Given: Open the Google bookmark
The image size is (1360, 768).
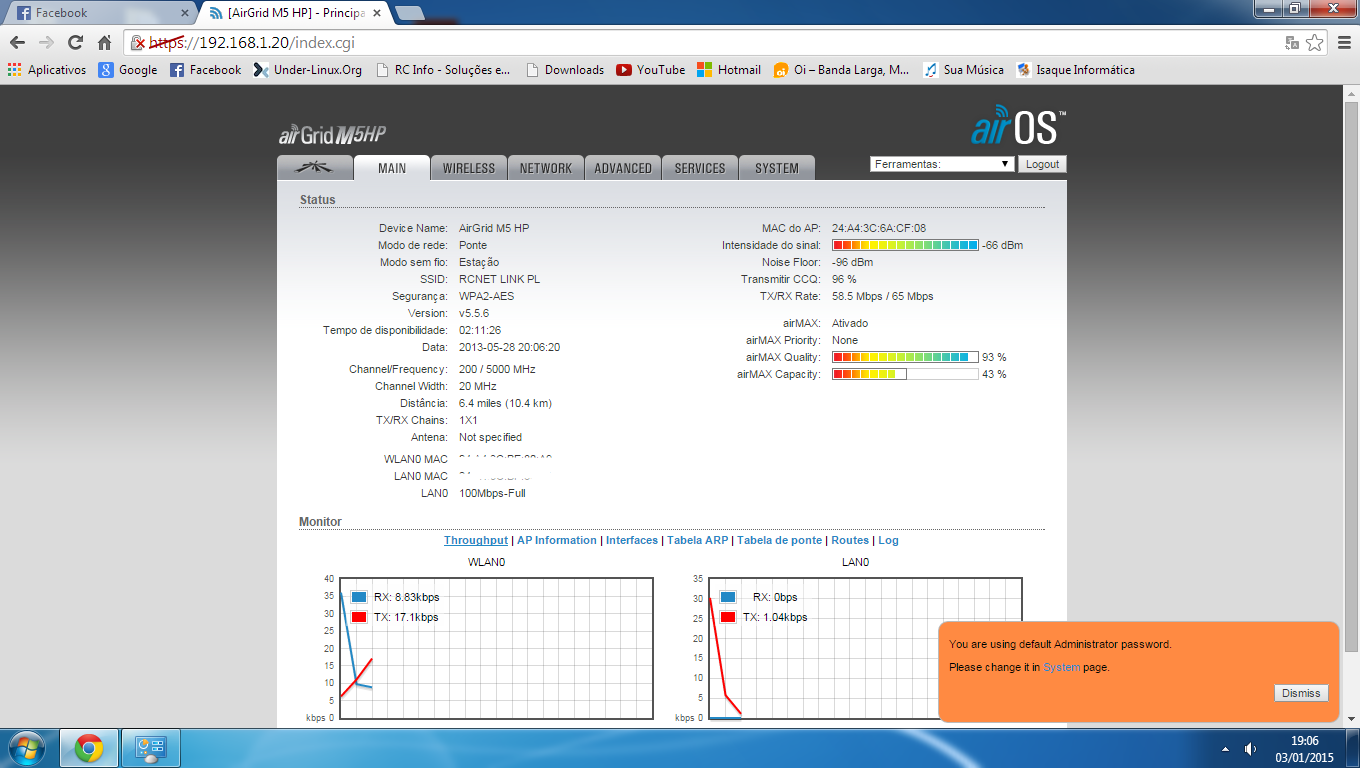Looking at the screenshot, I should tap(128, 70).
